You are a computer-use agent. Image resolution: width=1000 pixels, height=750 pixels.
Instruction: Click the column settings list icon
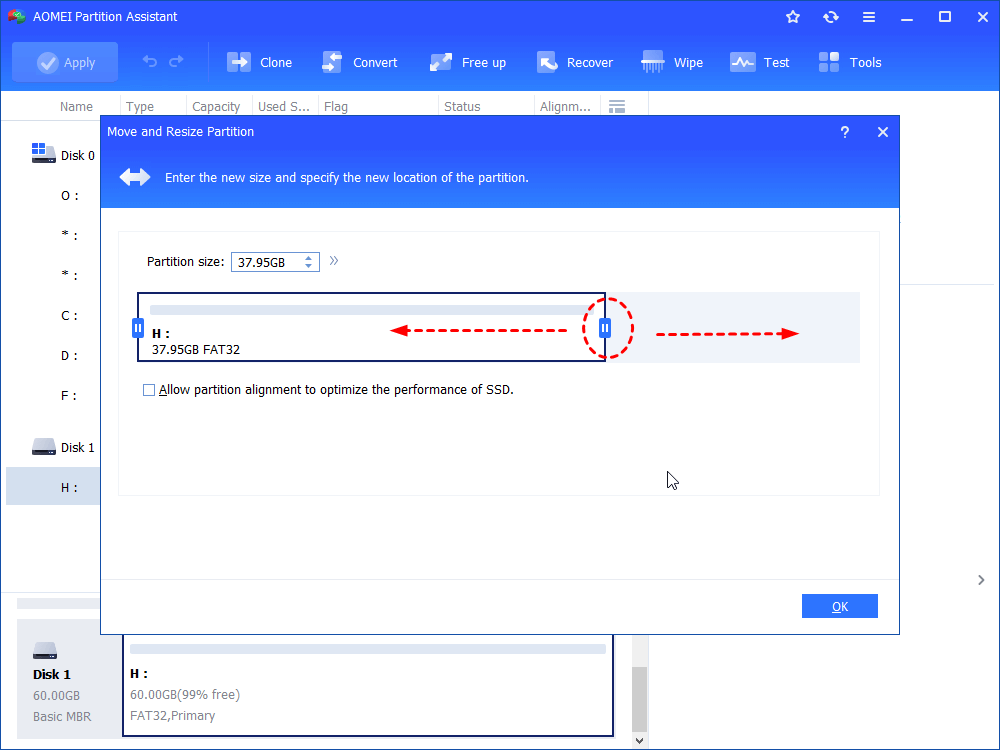click(x=617, y=107)
